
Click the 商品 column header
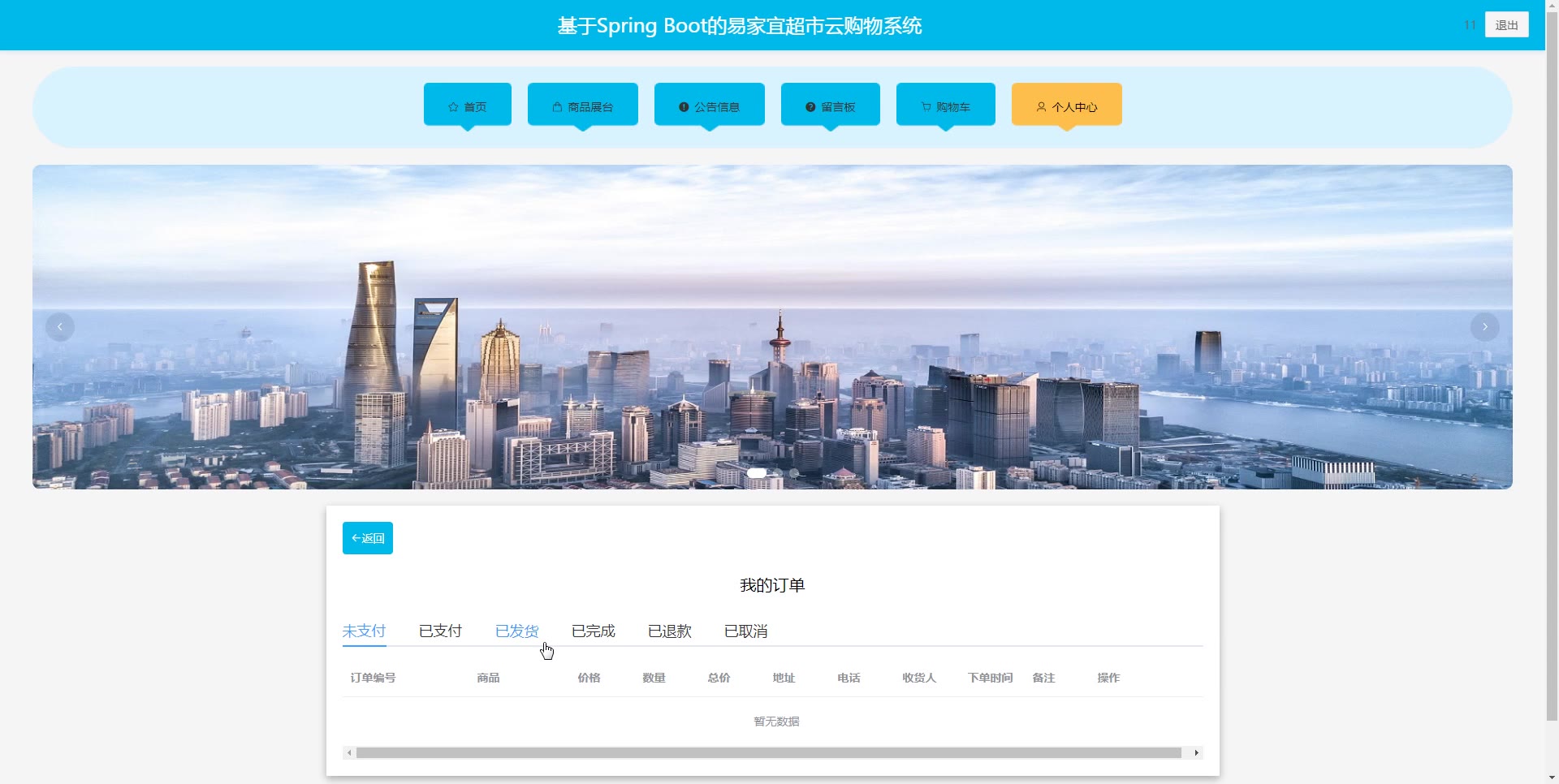point(488,678)
